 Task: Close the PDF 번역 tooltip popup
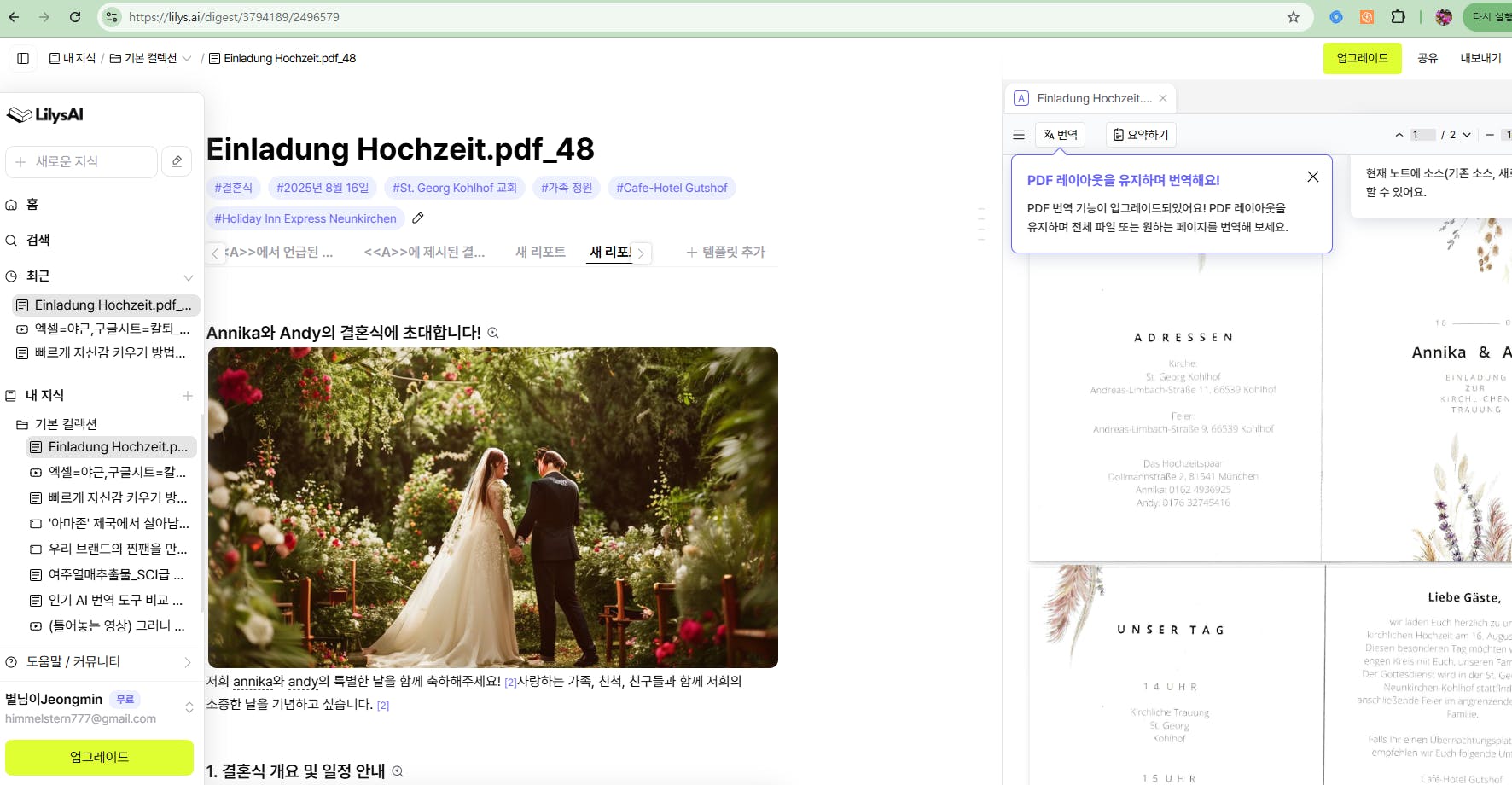1313,177
